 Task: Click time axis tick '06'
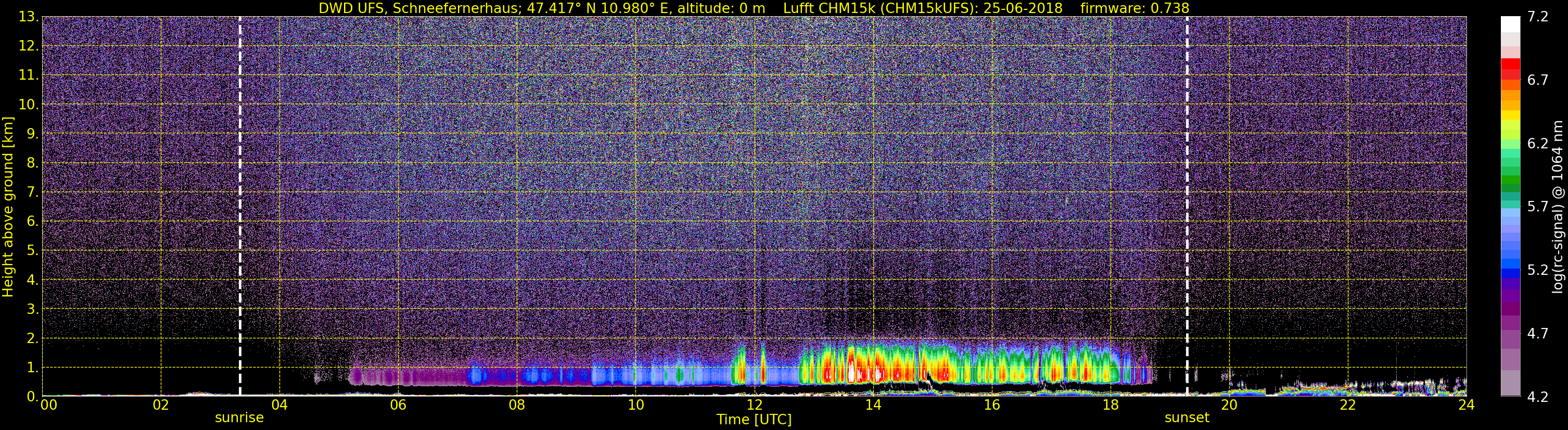[x=398, y=405]
